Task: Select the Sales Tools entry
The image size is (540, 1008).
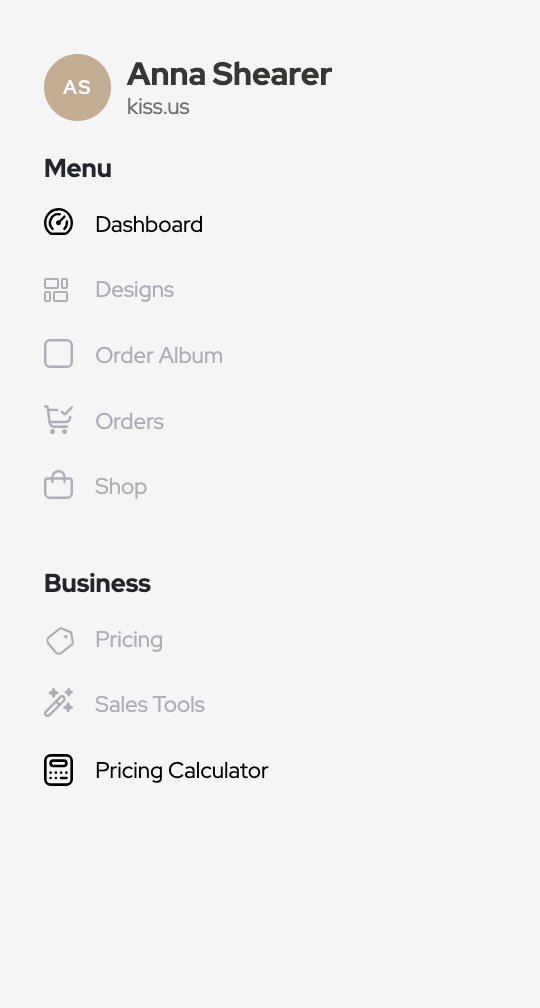Action: 150,705
